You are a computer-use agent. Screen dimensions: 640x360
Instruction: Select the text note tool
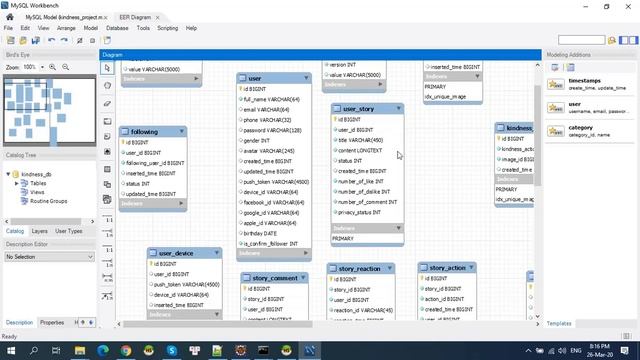point(107,136)
